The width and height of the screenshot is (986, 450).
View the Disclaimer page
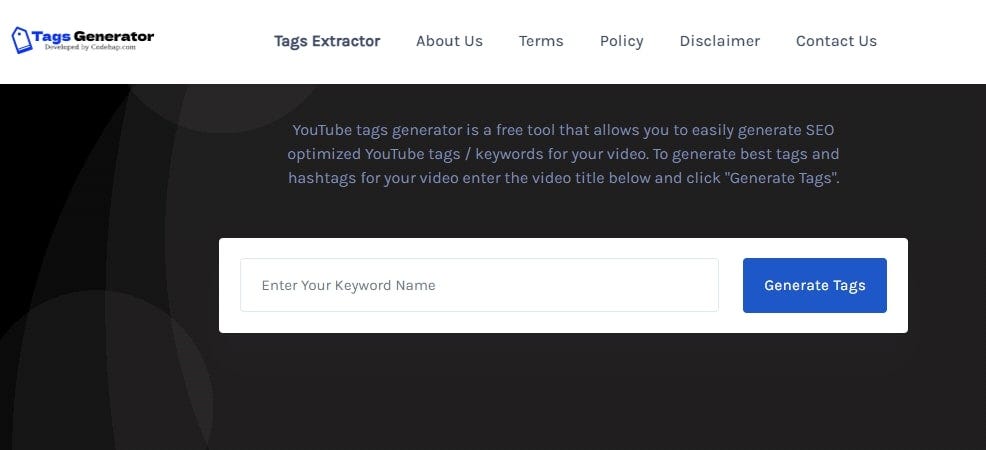[719, 41]
